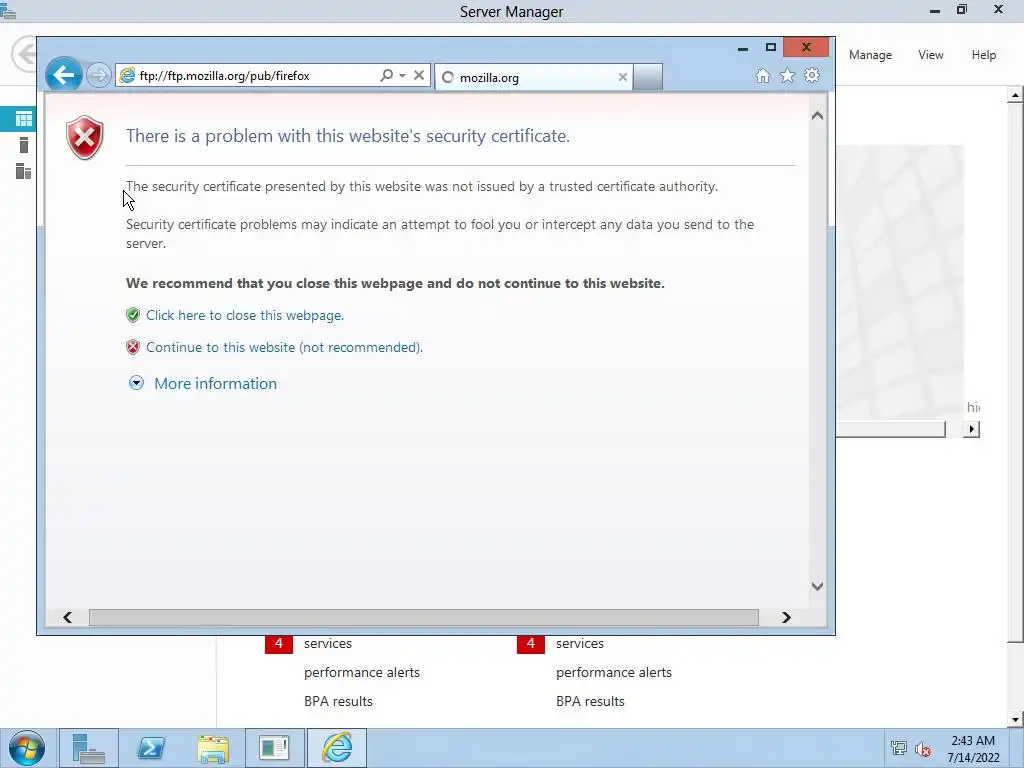Launch PowerShell from the taskbar
Screen dimensions: 1024x768
coord(151,748)
